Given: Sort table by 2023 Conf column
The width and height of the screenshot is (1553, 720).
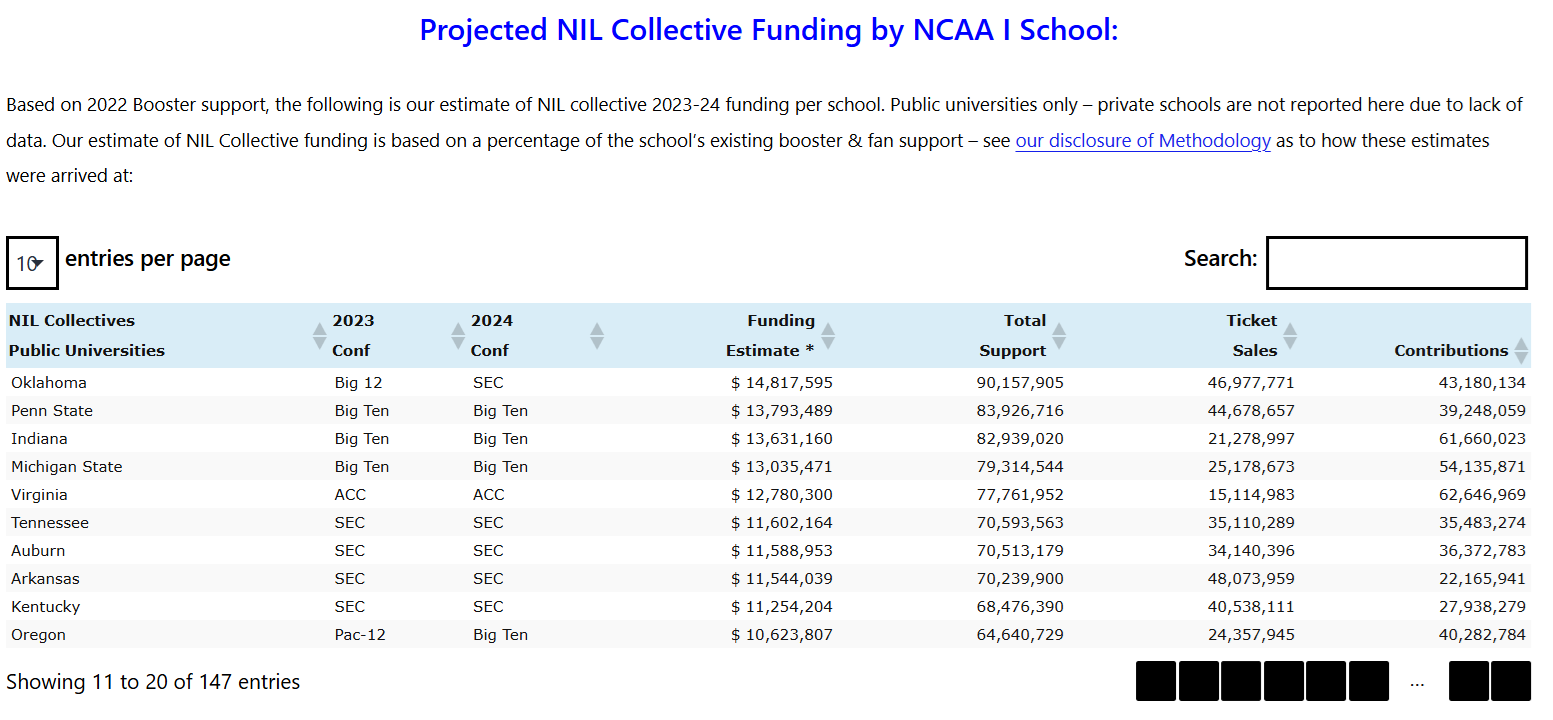Looking at the screenshot, I should pyautogui.click(x=399, y=336).
